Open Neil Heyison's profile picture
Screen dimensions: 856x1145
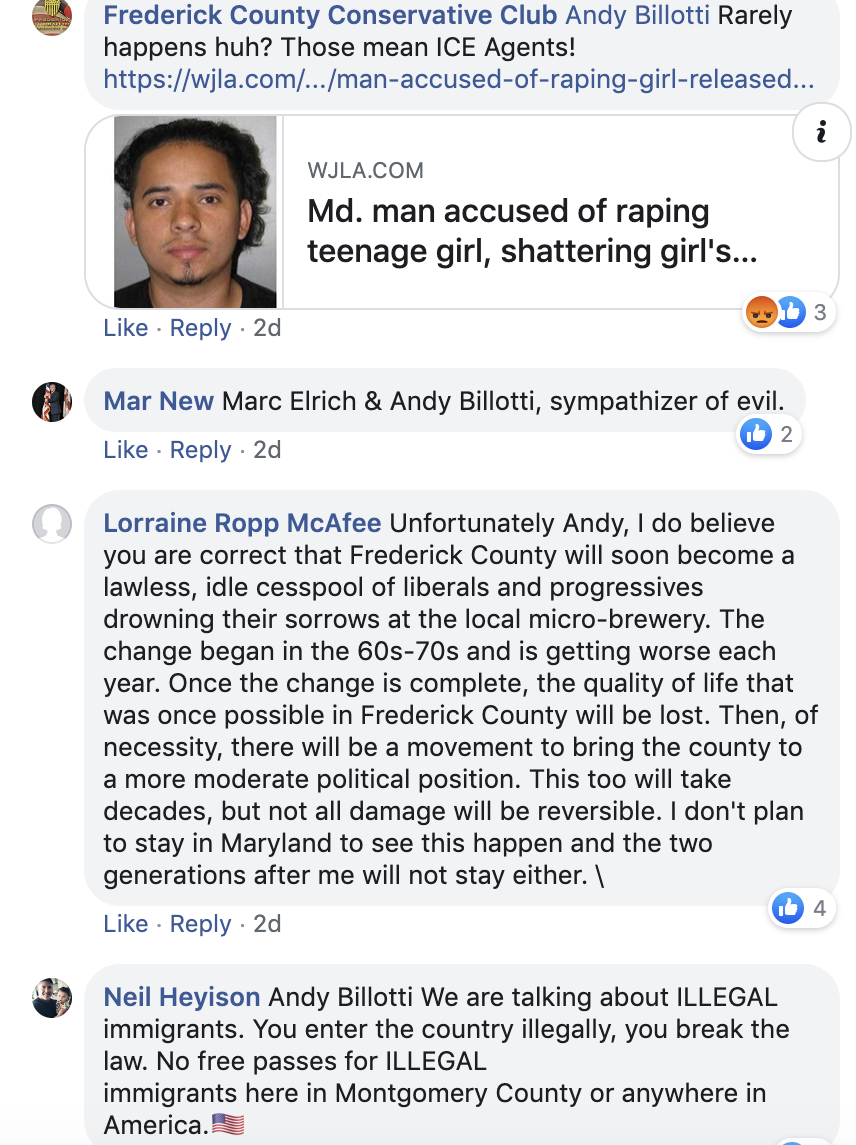[52, 997]
